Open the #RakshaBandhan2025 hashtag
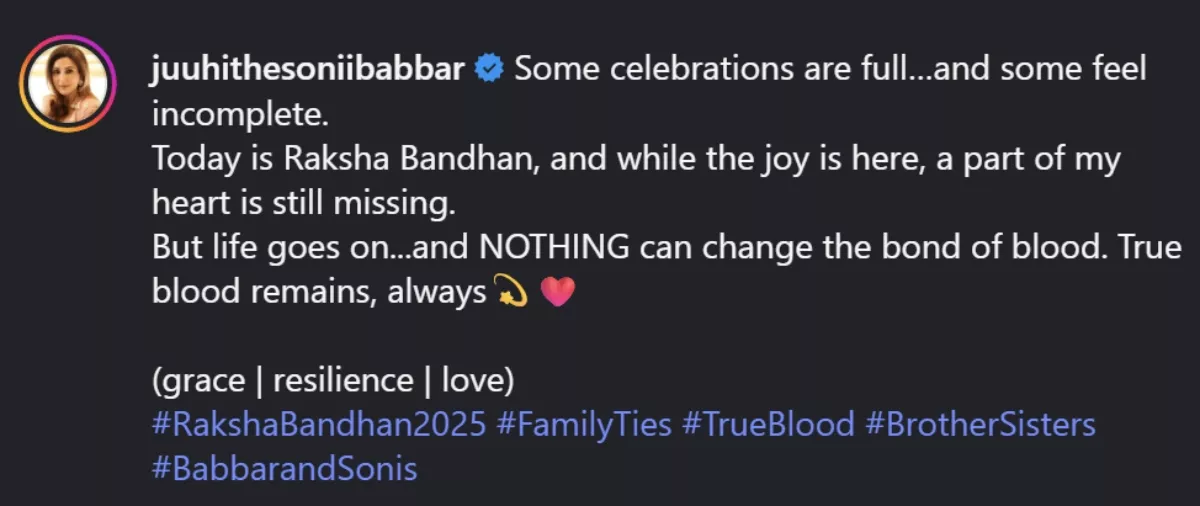The width and height of the screenshot is (1200, 506). pyautogui.click(x=319, y=424)
